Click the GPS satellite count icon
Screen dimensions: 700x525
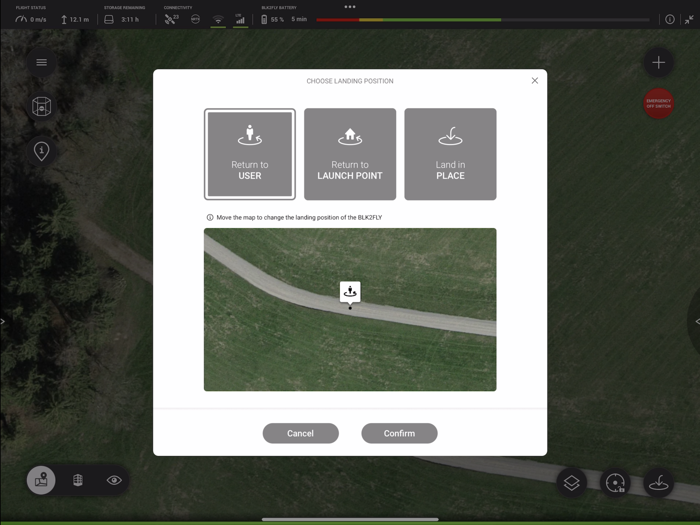[171, 19]
